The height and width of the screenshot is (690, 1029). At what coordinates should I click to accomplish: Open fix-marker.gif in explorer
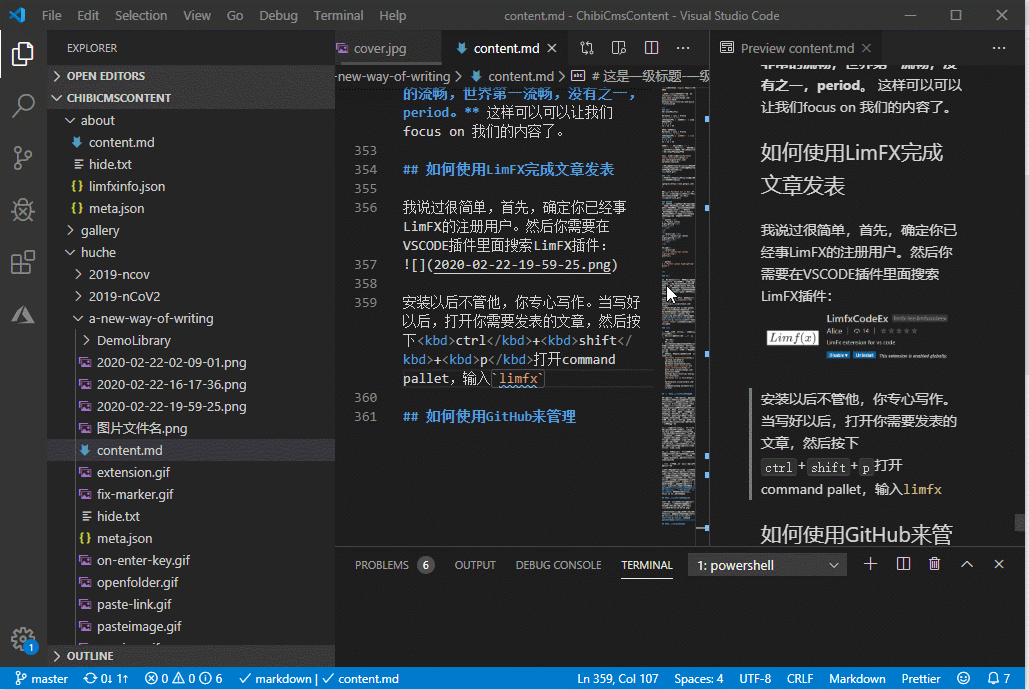pyautogui.click(x=191, y=494)
